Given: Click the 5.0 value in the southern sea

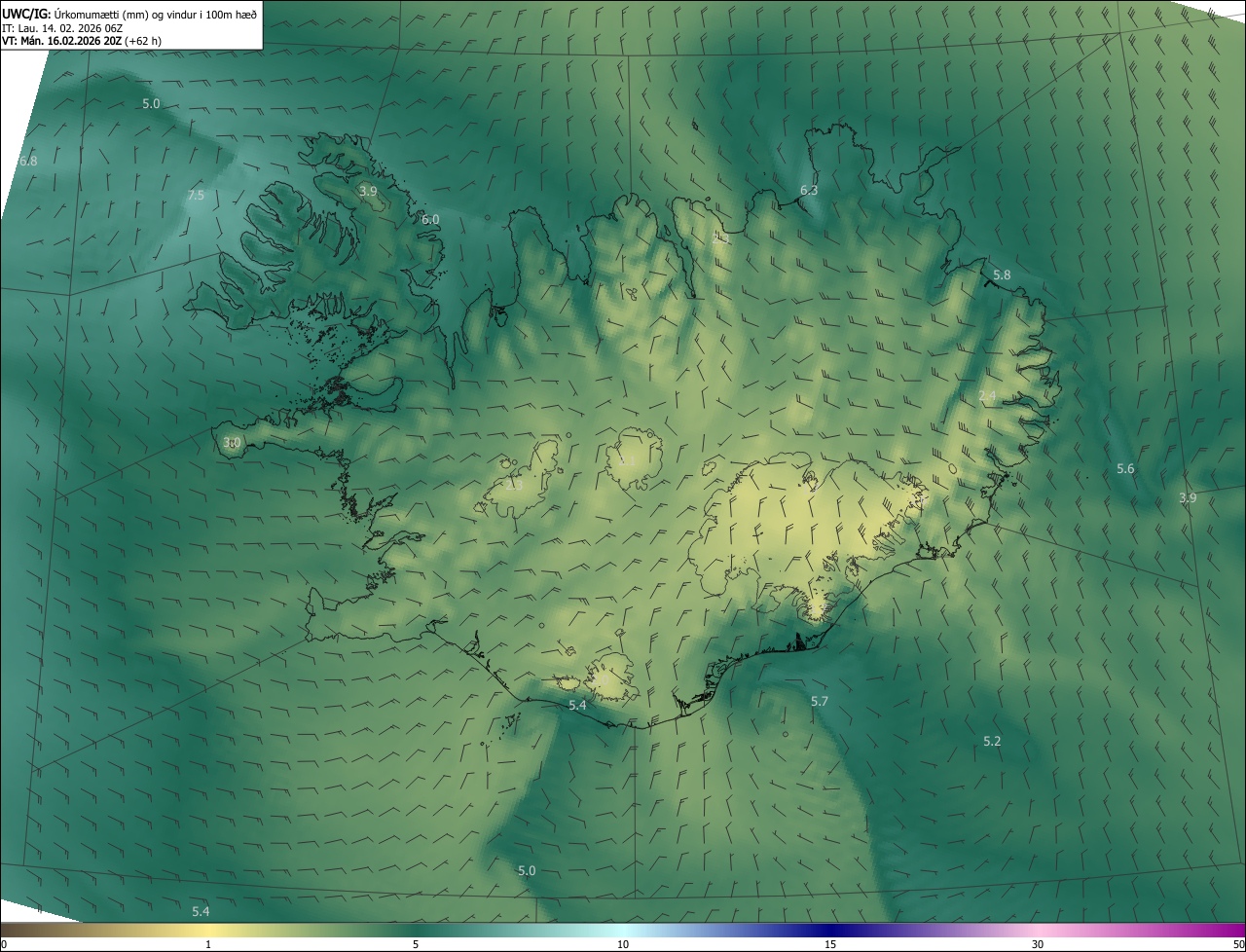Looking at the screenshot, I should point(527,871).
